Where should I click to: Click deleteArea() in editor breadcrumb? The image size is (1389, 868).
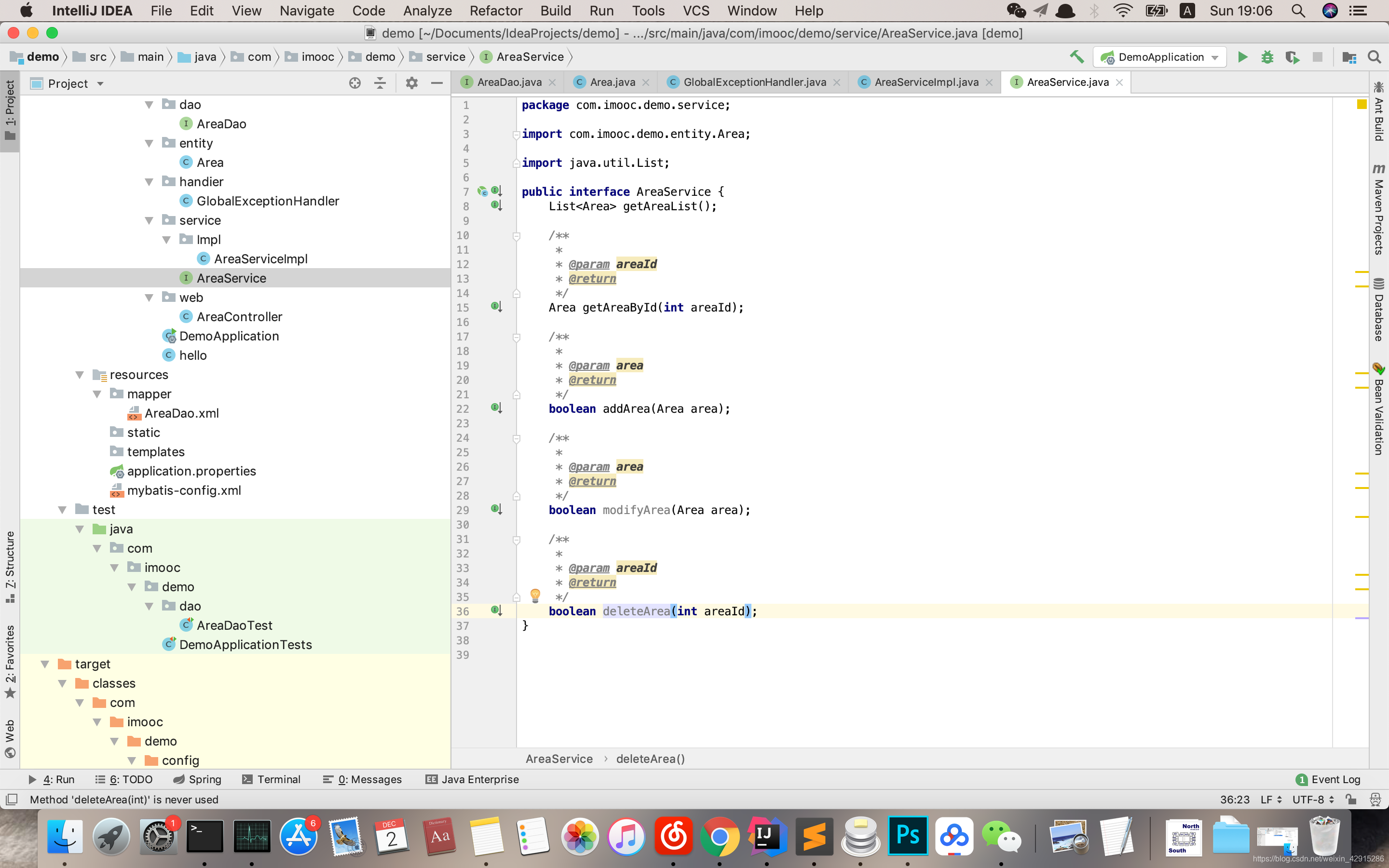coord(650,759)
